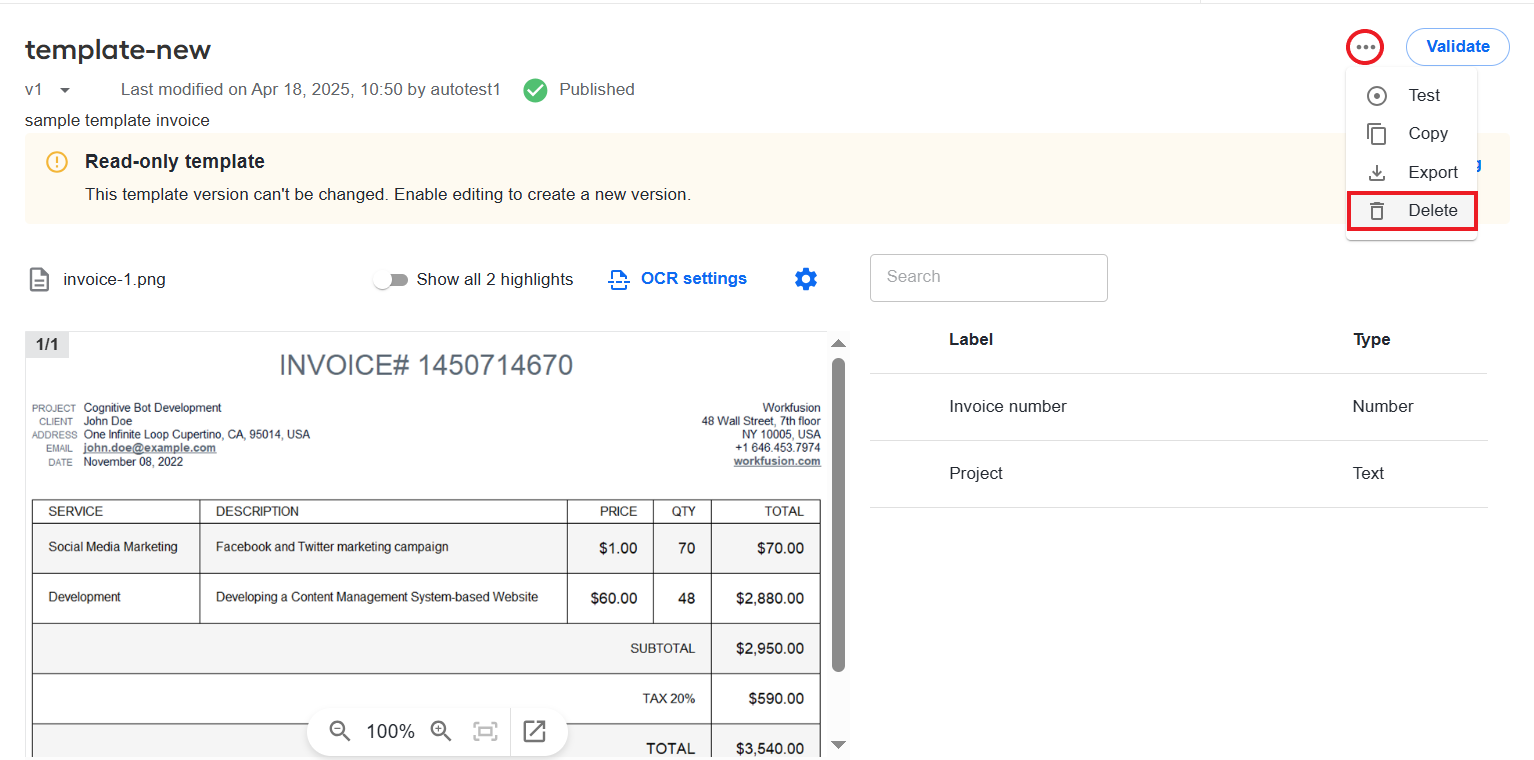
Task: Click the SUBTOTAL $2,950.00 value
Action: (x=769, y=648)
